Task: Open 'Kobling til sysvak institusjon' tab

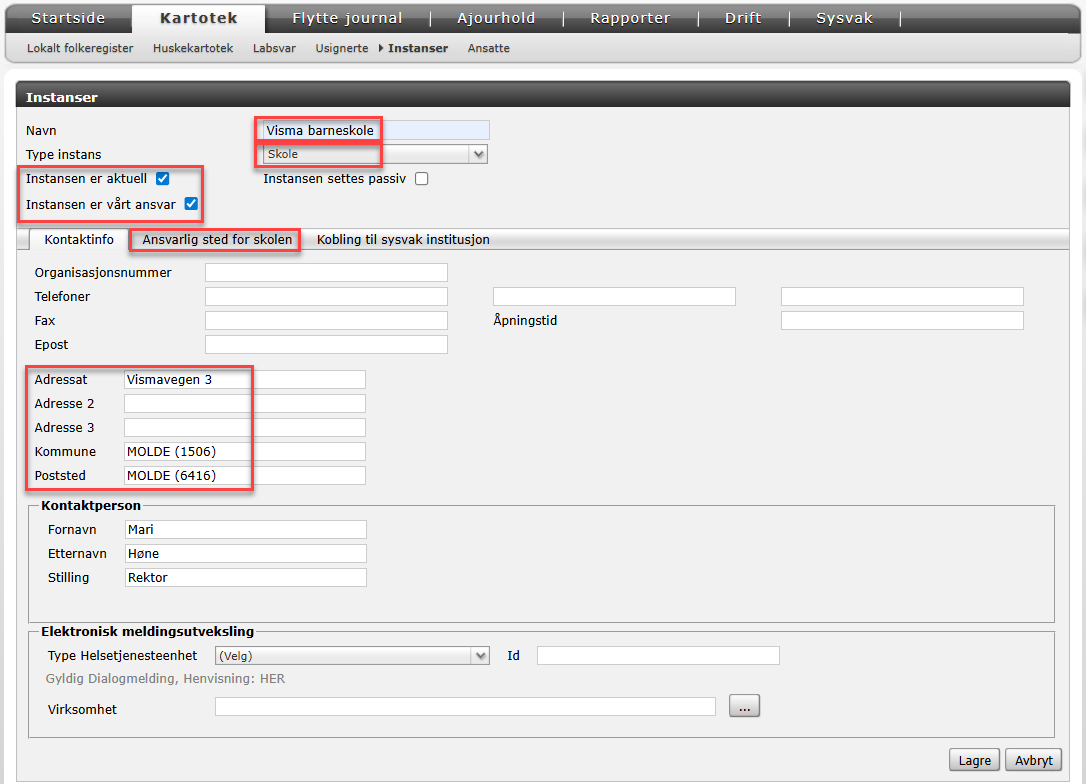Action: 403,240
